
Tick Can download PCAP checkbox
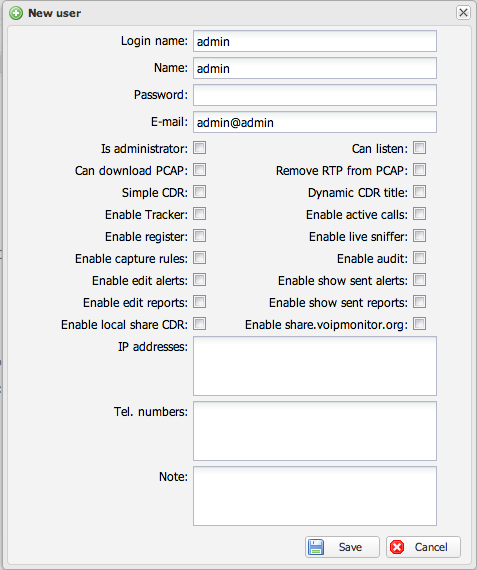[x=200, y=170]
